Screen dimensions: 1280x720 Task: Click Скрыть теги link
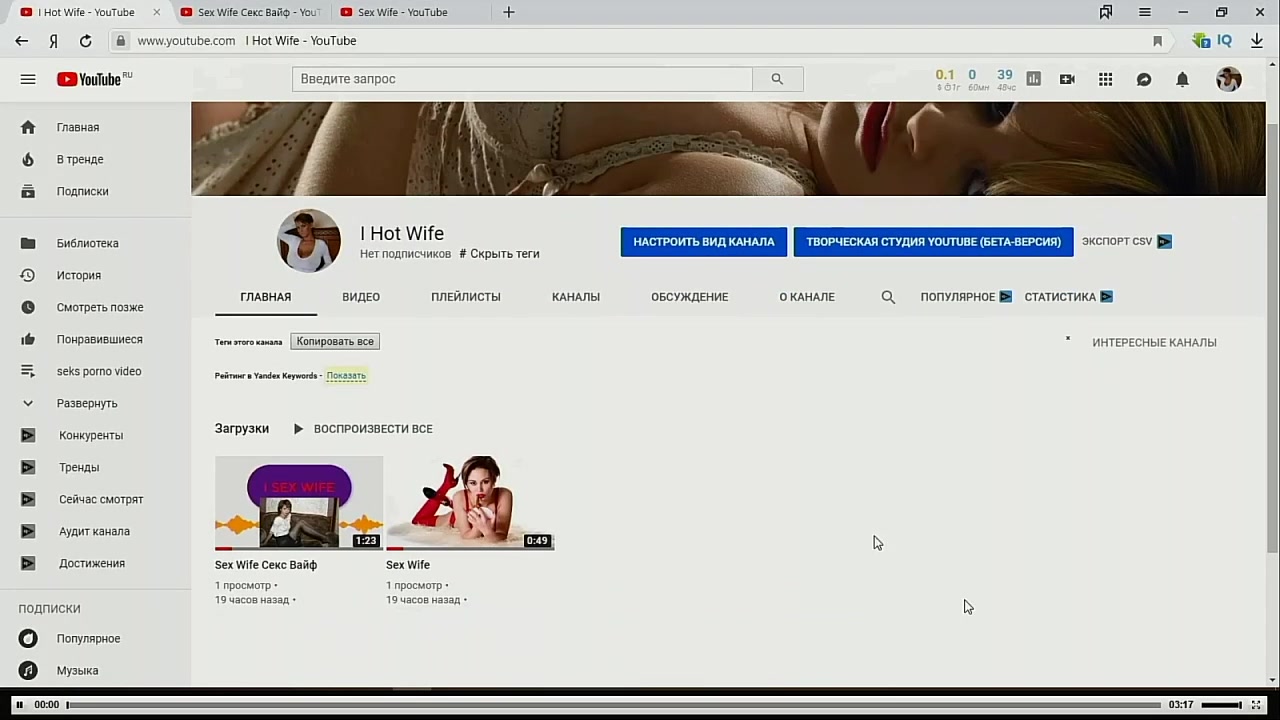pos(505,254)
